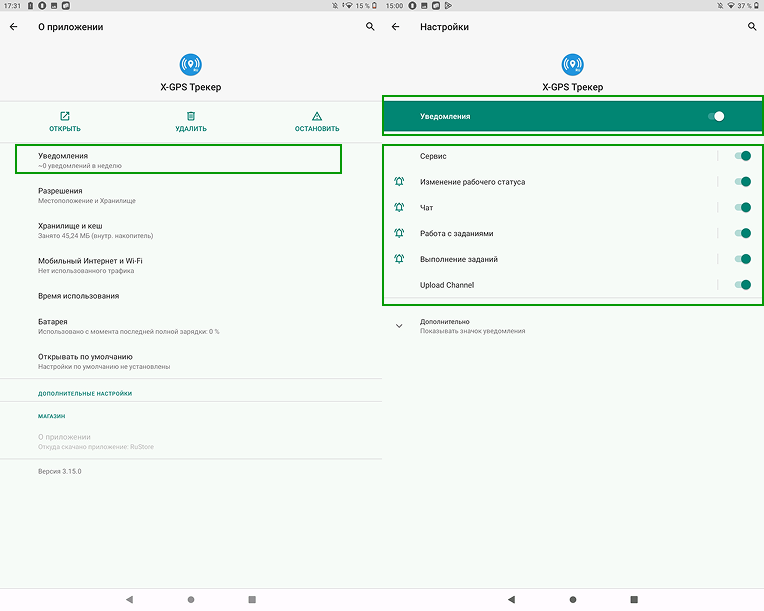Image resolution: width=764 pixels, height=611 pixels.
Task: Tap the 'Открыть' open-app icon
Action: (65, 117)
